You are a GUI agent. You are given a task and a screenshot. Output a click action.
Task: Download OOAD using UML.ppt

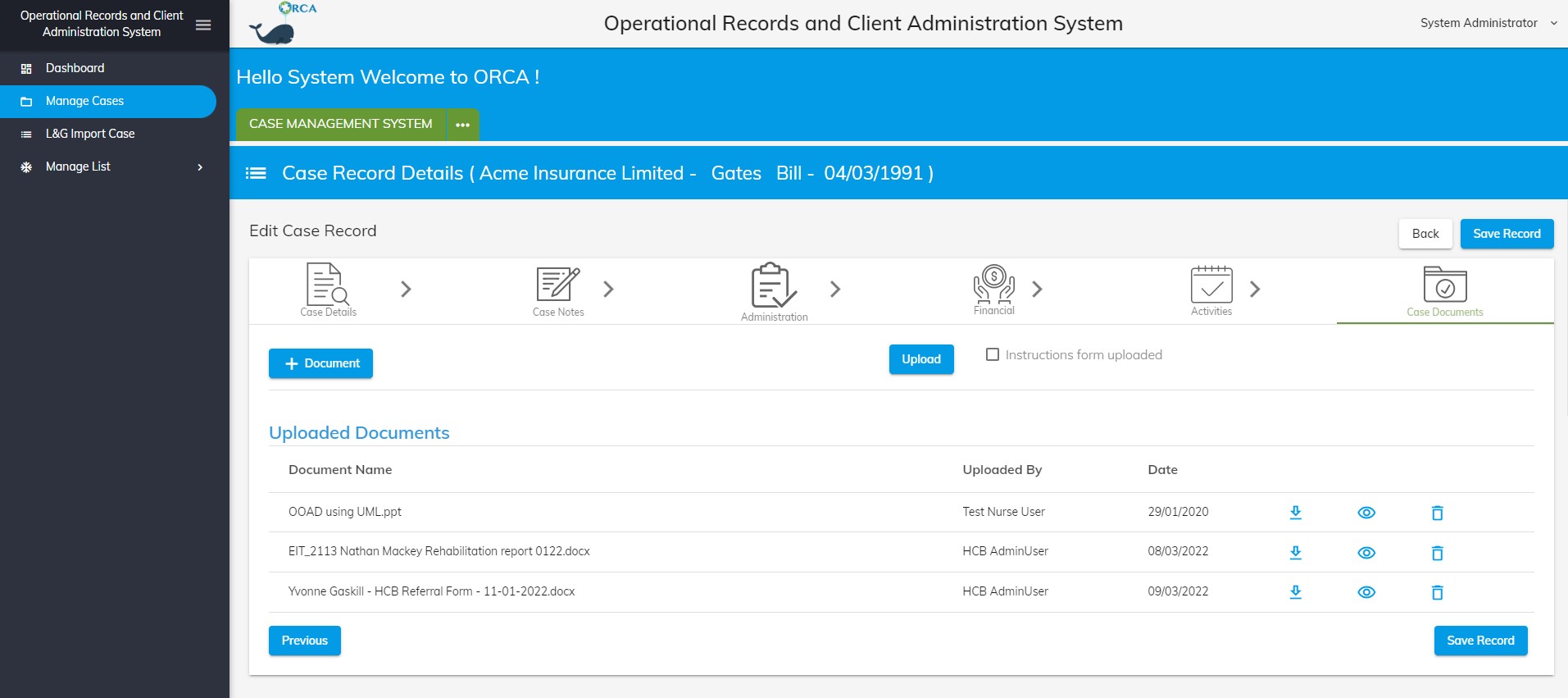pyautogui.click(x=1296, y=513)
